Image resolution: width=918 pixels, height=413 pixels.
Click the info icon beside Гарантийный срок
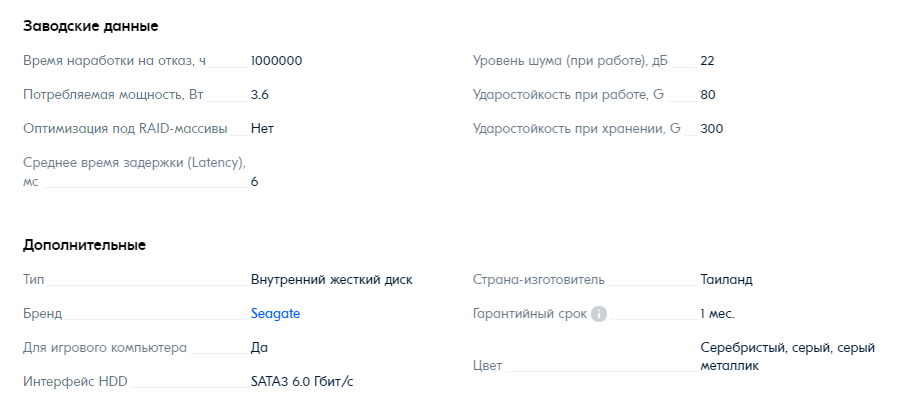click(x=599, y=314)
